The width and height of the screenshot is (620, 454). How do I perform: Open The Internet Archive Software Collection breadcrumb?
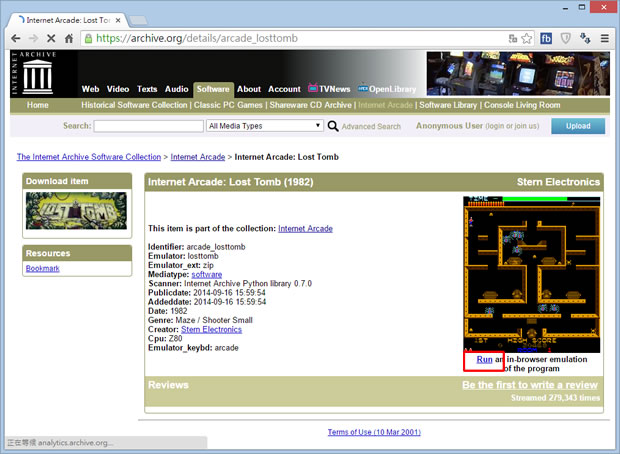coord(89,157)
